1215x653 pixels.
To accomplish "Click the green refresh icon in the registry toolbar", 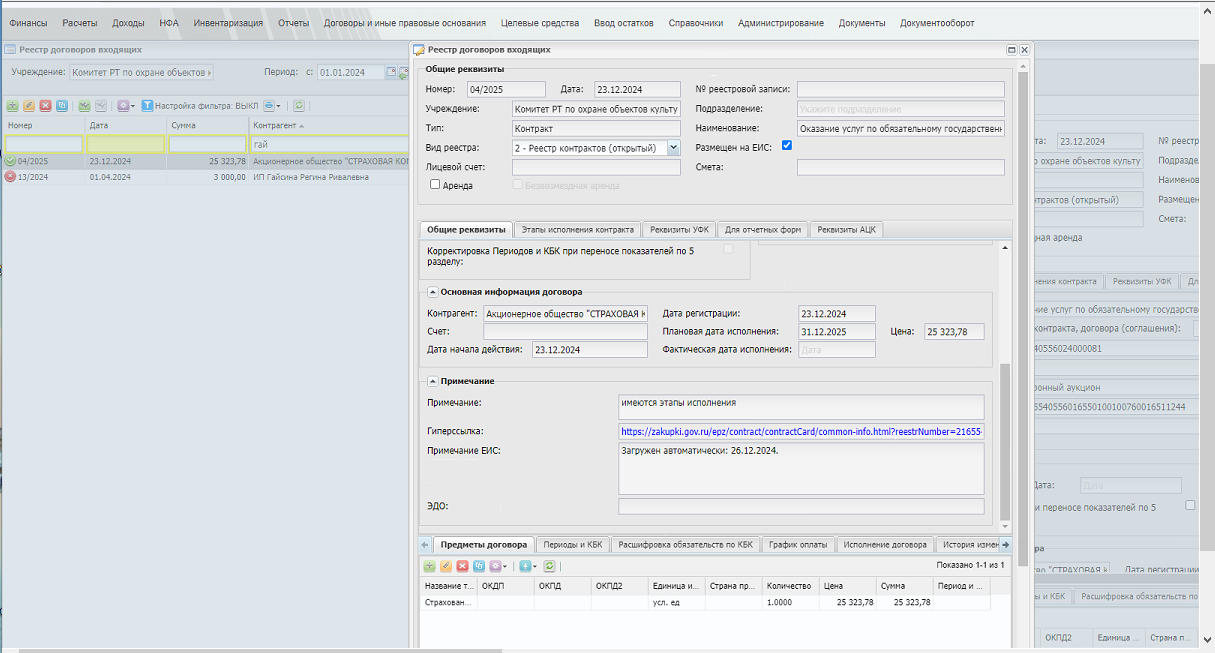I will point(299,105).
